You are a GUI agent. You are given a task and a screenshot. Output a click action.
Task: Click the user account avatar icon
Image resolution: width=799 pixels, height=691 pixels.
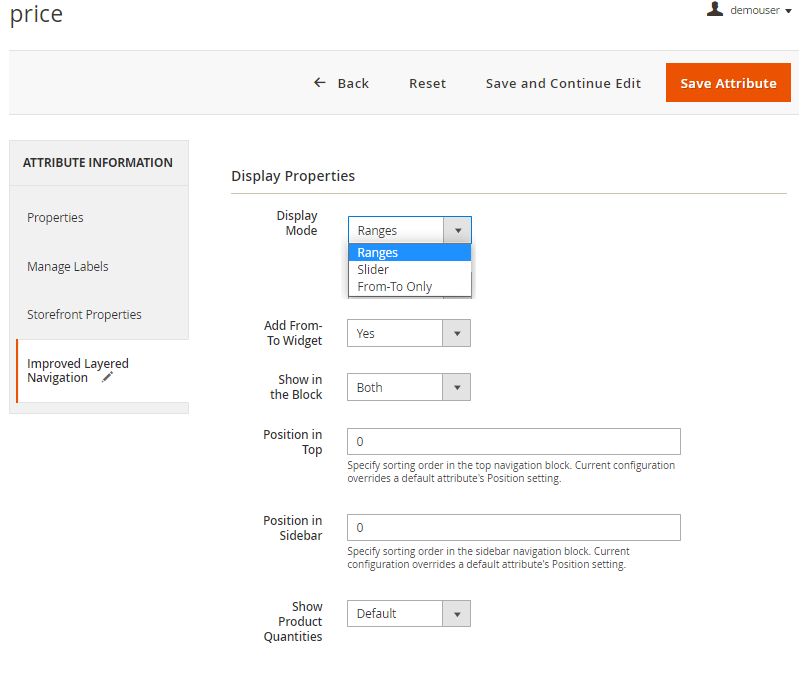coord(714,9)
